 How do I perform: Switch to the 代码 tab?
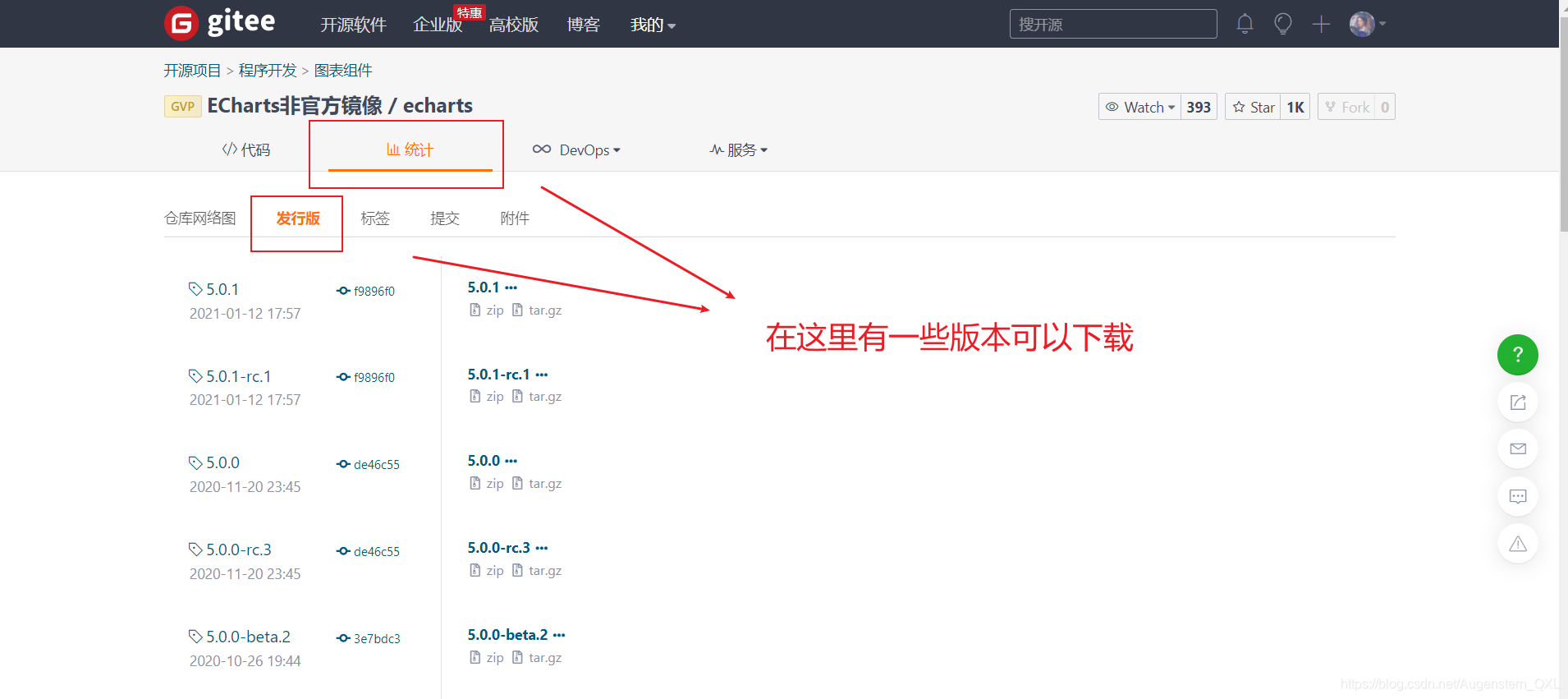pyautogui.click(x=245, y=149)
